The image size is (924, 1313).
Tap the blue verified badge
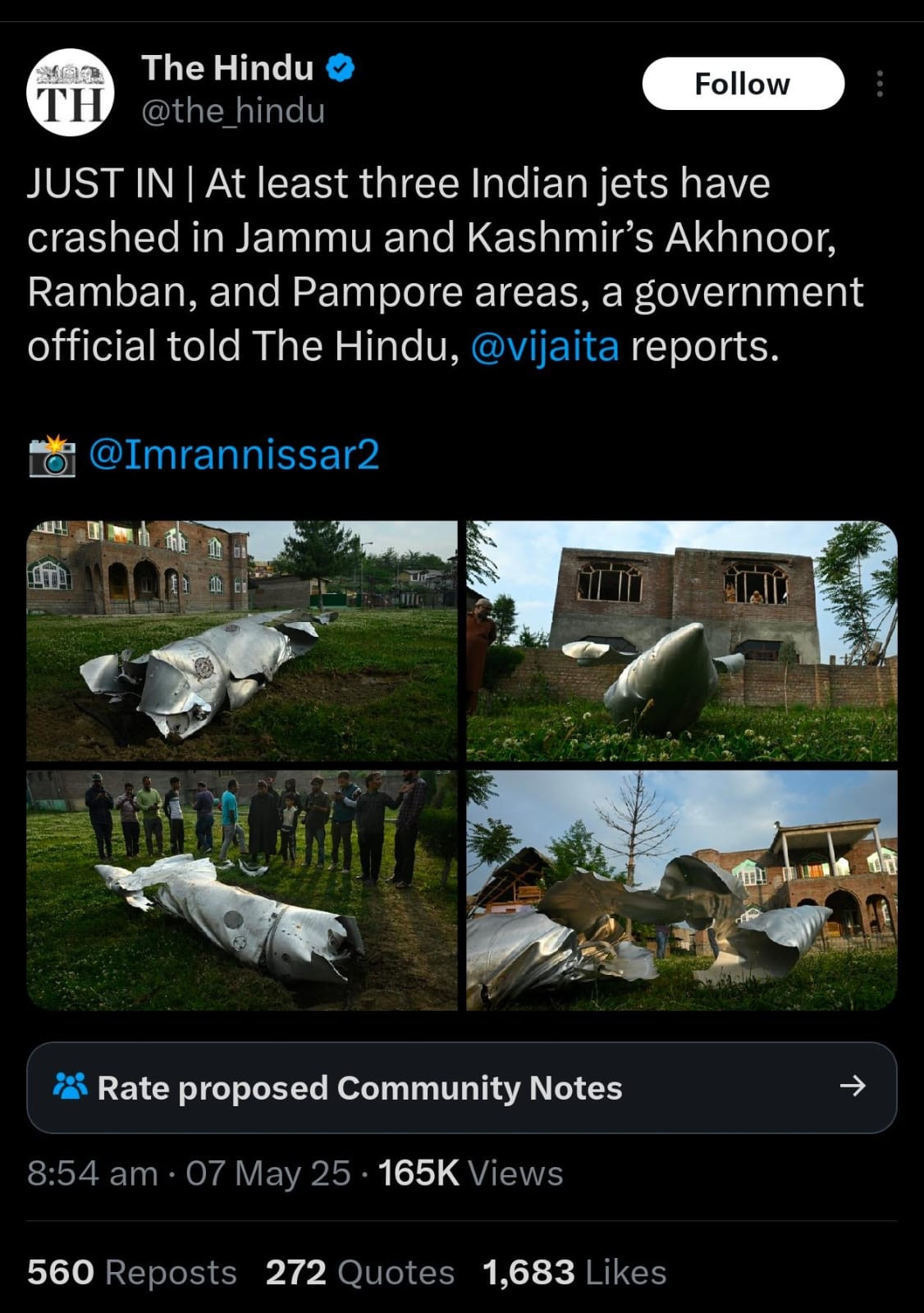point(341,68)
